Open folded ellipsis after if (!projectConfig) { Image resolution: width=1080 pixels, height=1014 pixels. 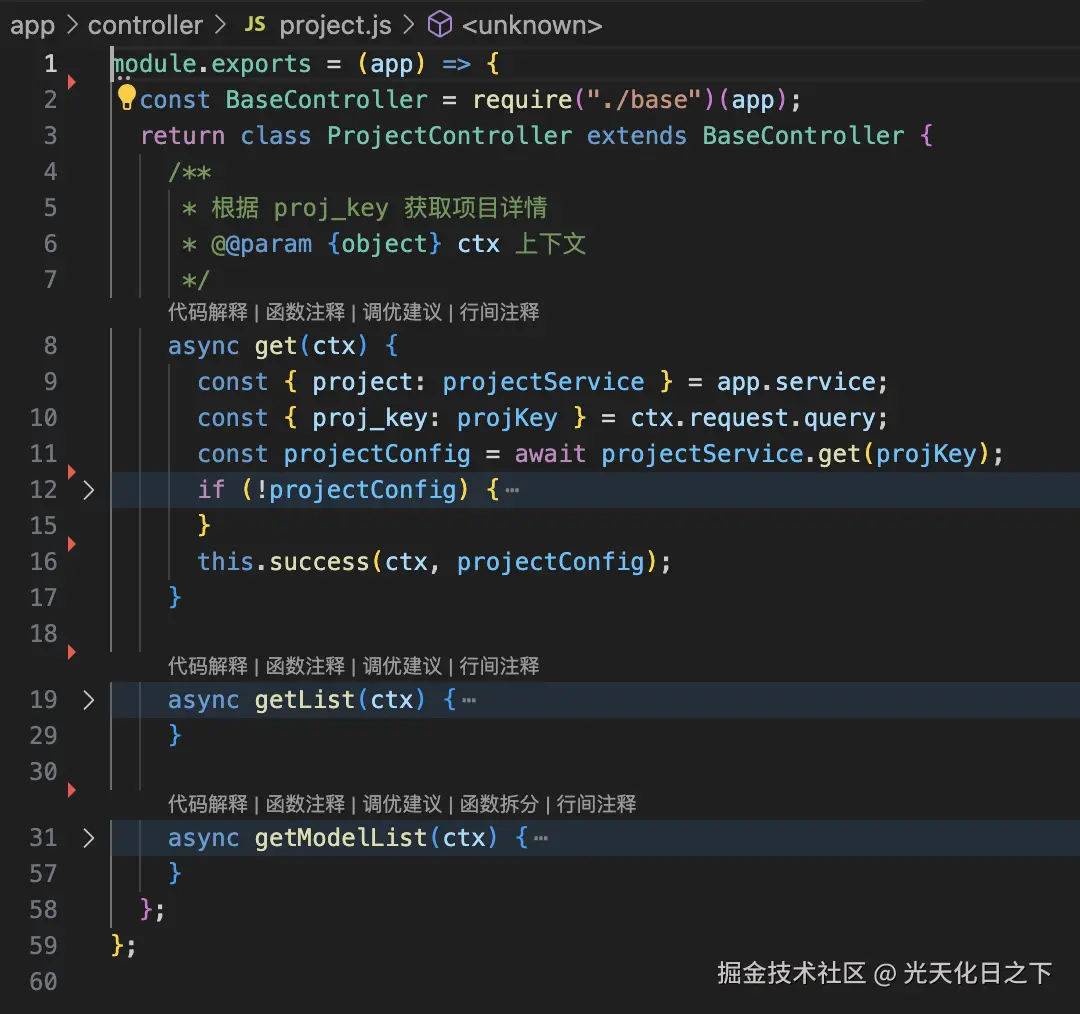(x=512, y=490)
